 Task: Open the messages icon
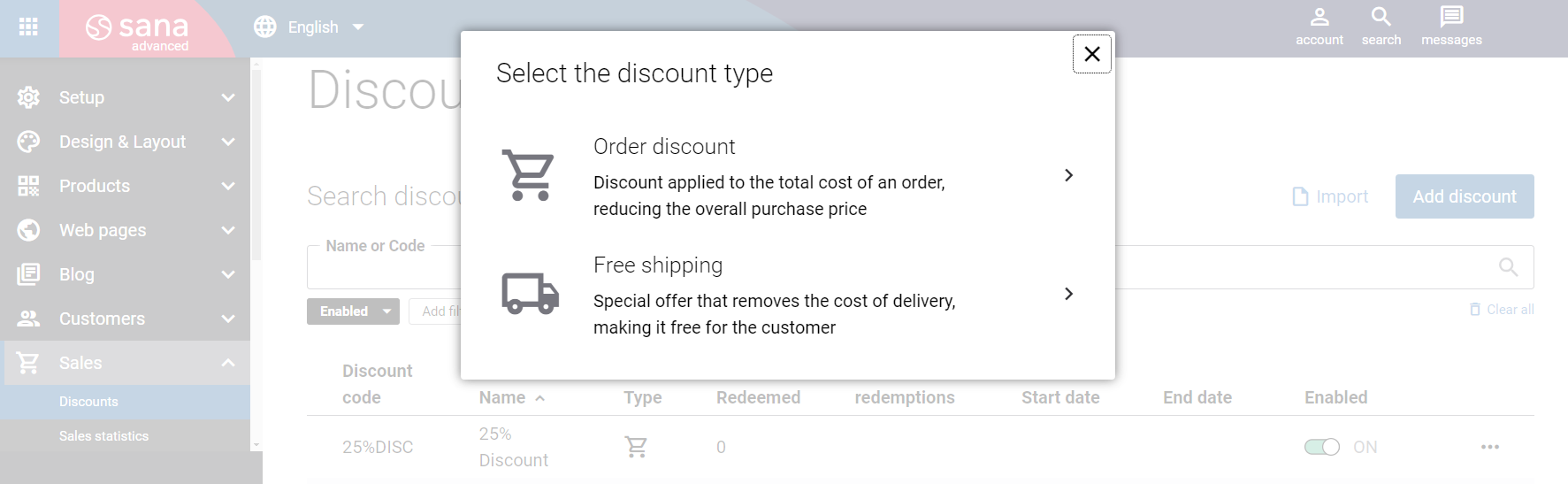tap(1451, 27)
